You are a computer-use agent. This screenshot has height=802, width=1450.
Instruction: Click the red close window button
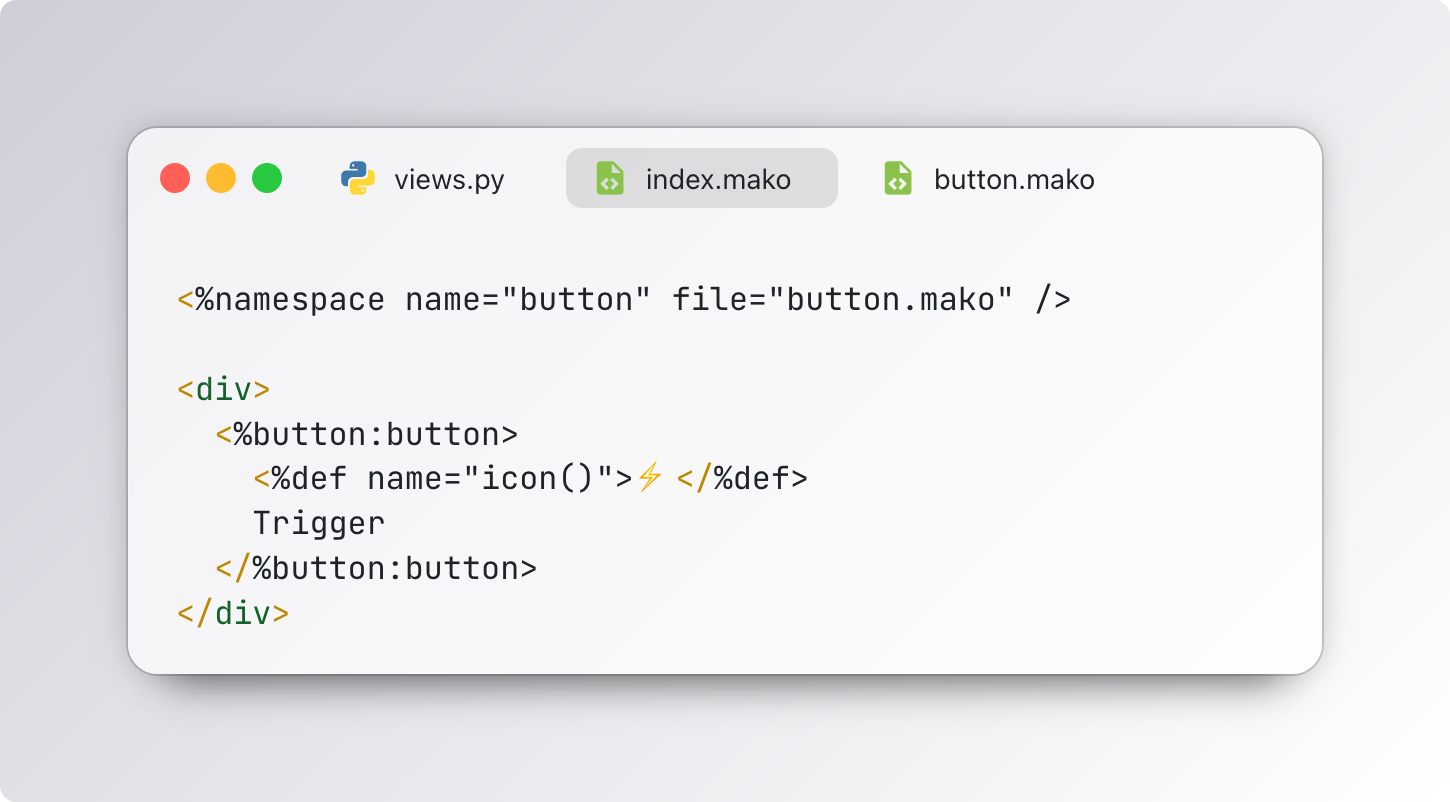pyautogui.click(x=175, y=179)
